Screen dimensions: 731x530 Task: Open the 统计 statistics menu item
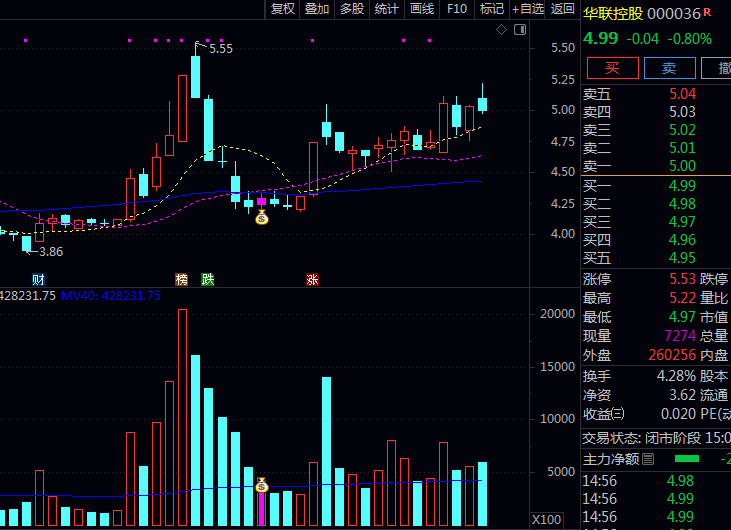coord(386,9)
